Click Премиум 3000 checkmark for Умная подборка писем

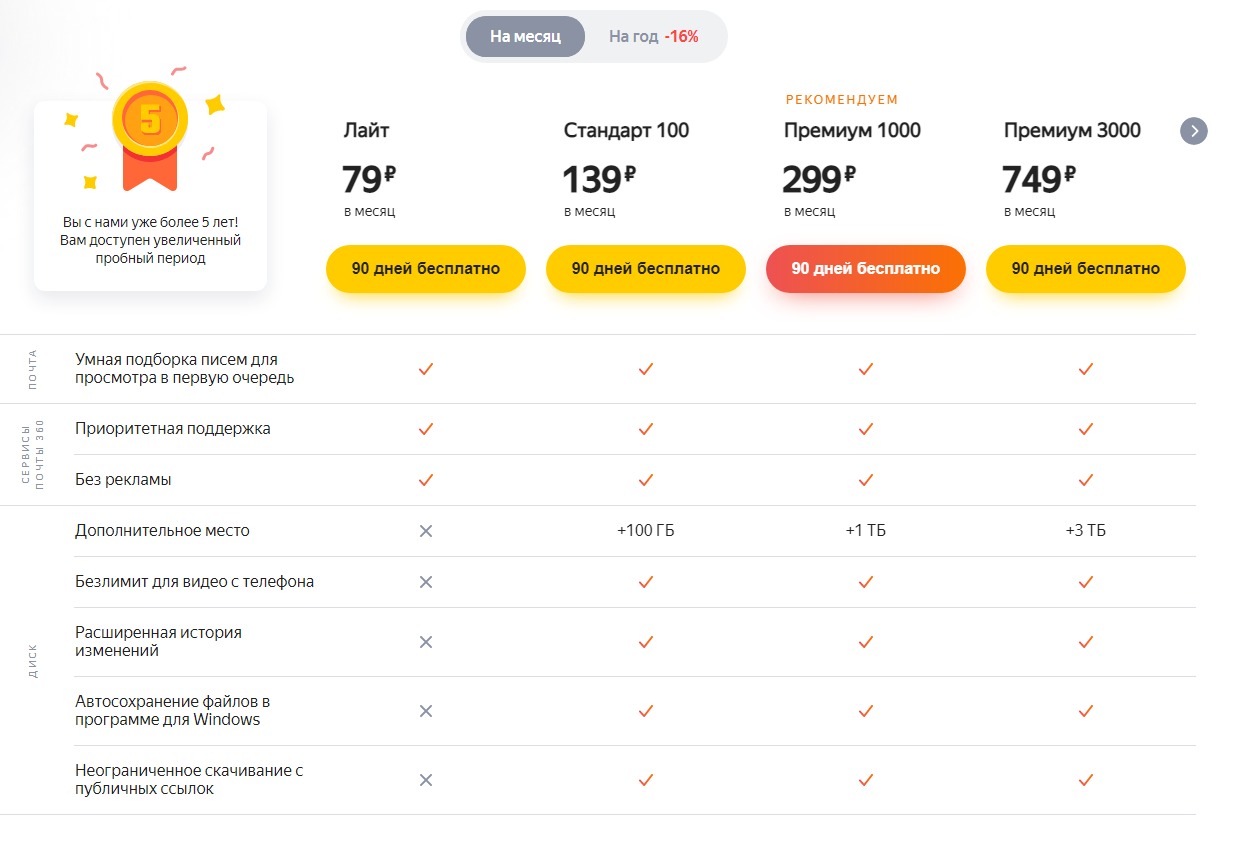[x=1086, y=369]
